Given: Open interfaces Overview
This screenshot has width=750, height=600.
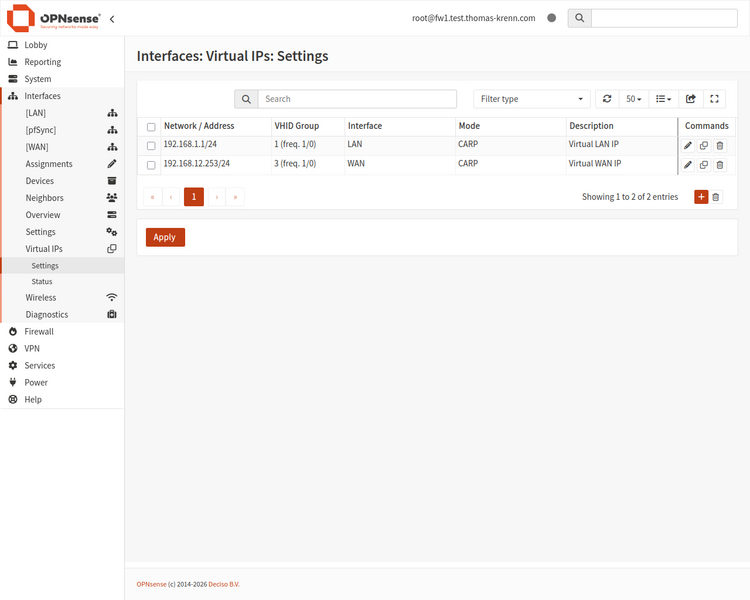Looking at the screenshot, I should point(43,215).
